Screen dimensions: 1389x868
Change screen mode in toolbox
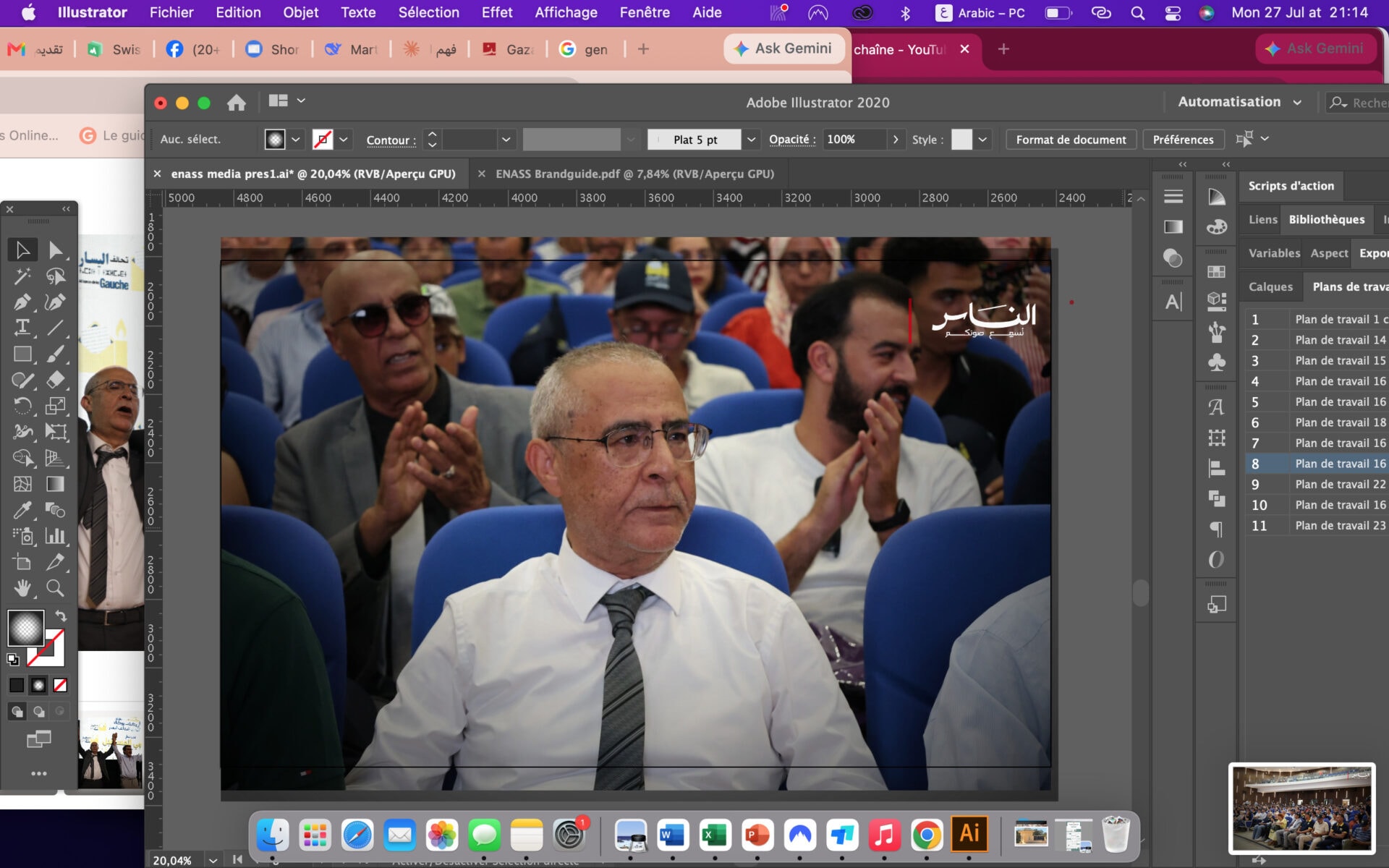[x=38, y=739]
